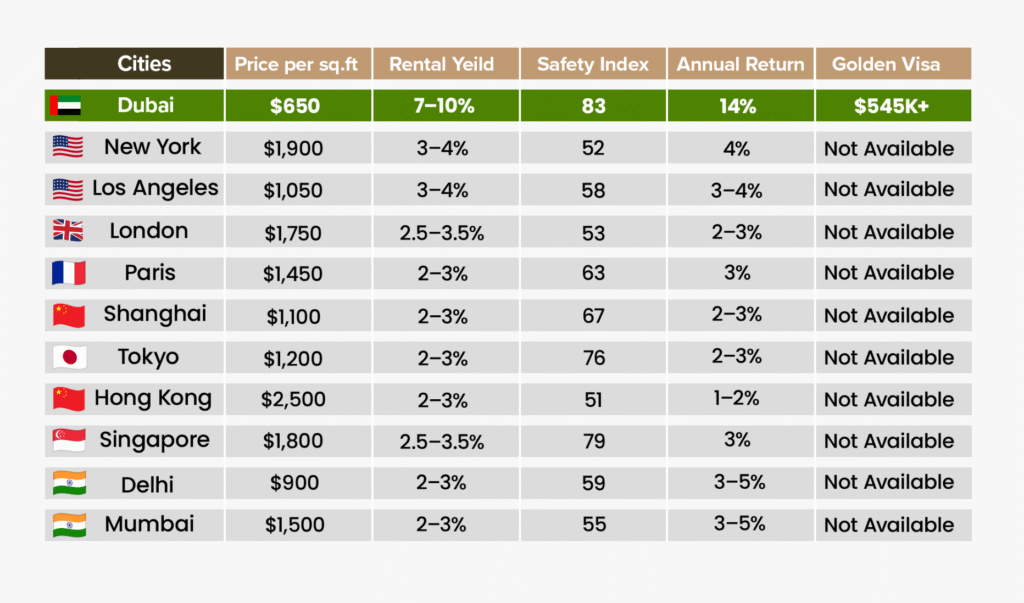Viewport: 1024px width, 603px height.
Task: Click the UAE flag beside Dubai
Action: click(x=66, y=105)
